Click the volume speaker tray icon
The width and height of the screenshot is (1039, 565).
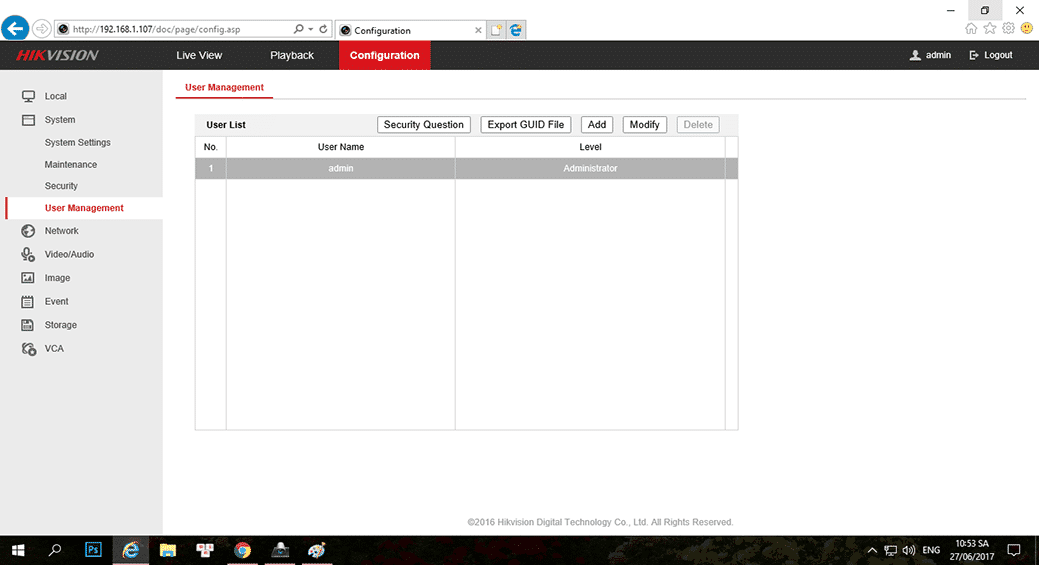tap(908, 550)
